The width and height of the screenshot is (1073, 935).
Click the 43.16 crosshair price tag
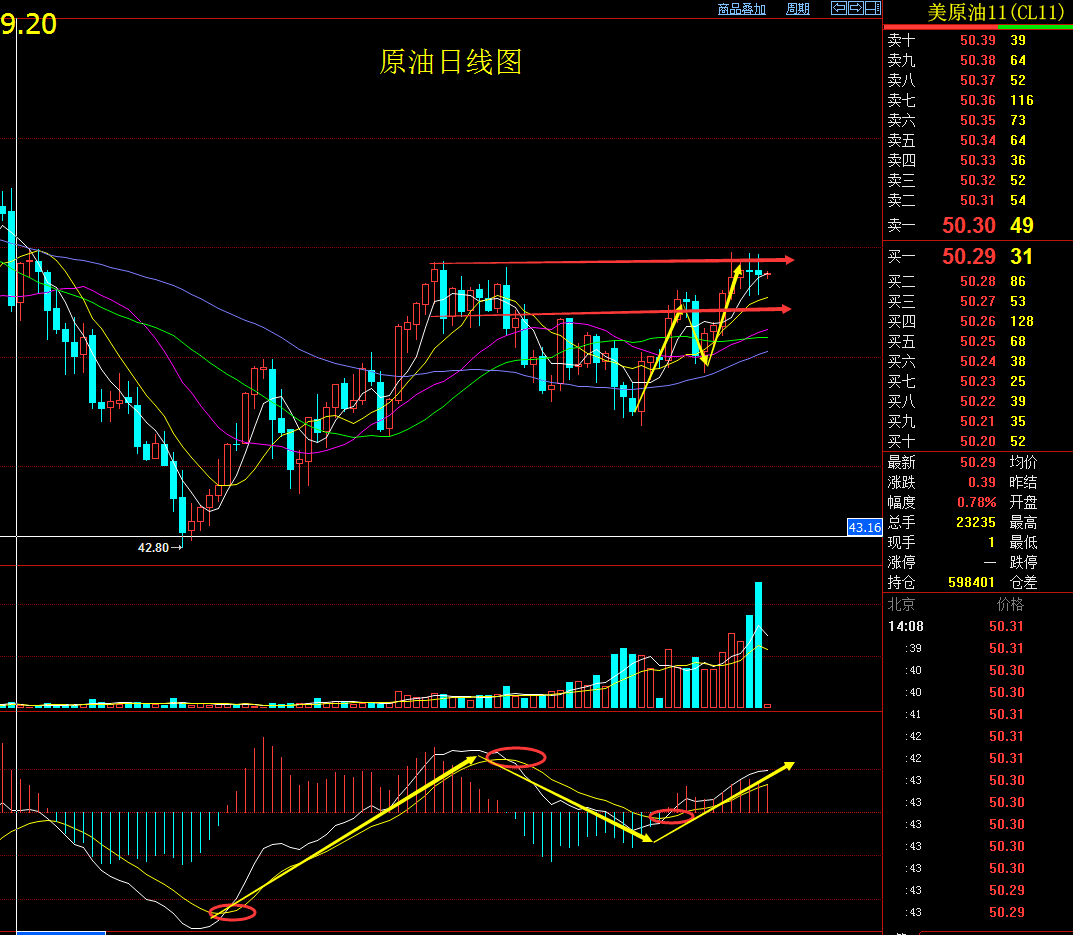point(864,528)
